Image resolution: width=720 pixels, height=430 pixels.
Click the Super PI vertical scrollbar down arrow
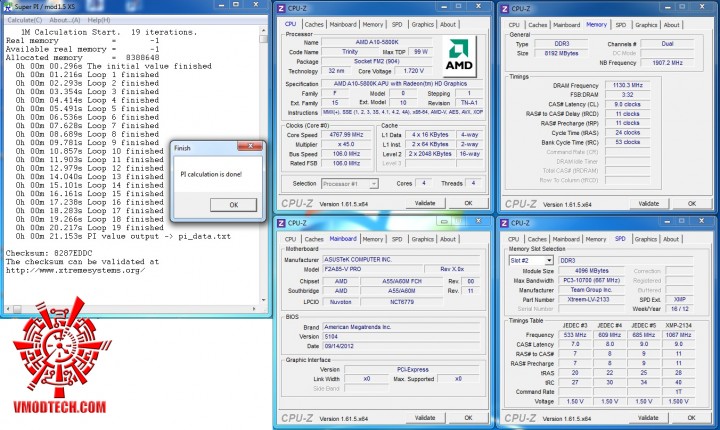[x=264, y=300]
